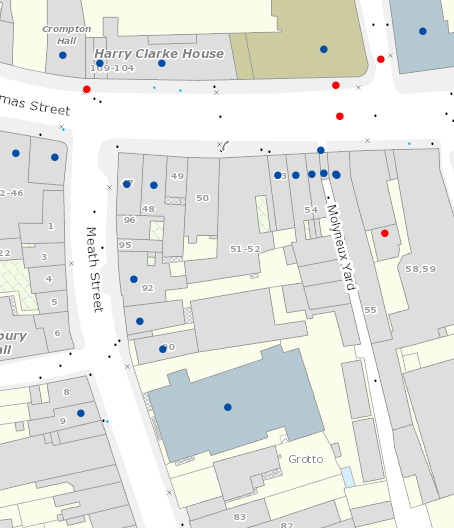Click the blue marker inside Crompton Hall
Image resolution: width=454 pixels, height=528 pixels.
[x=63, y=55]
